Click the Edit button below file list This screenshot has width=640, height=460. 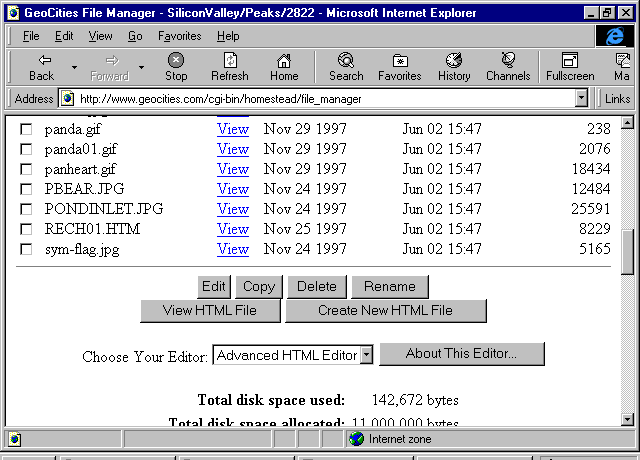tap(214, 287)
